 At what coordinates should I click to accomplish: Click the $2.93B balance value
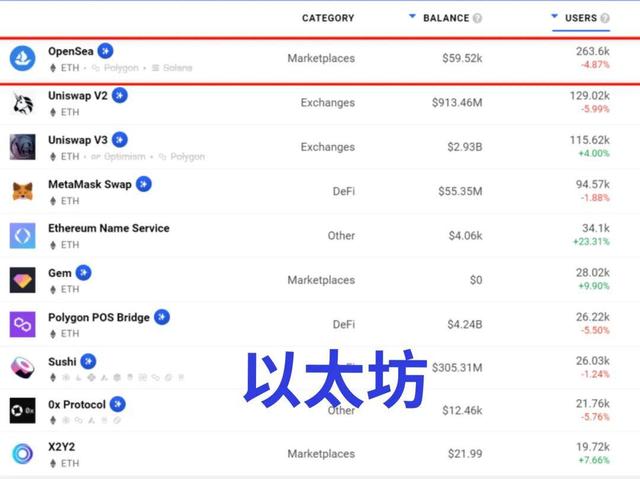465,147
